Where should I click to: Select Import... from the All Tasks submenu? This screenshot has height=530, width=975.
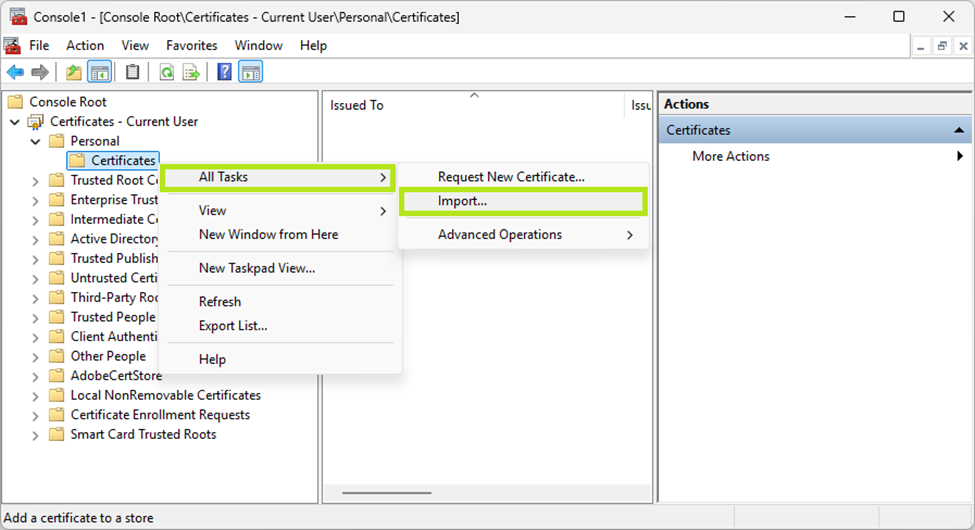(x=462, y=201)
